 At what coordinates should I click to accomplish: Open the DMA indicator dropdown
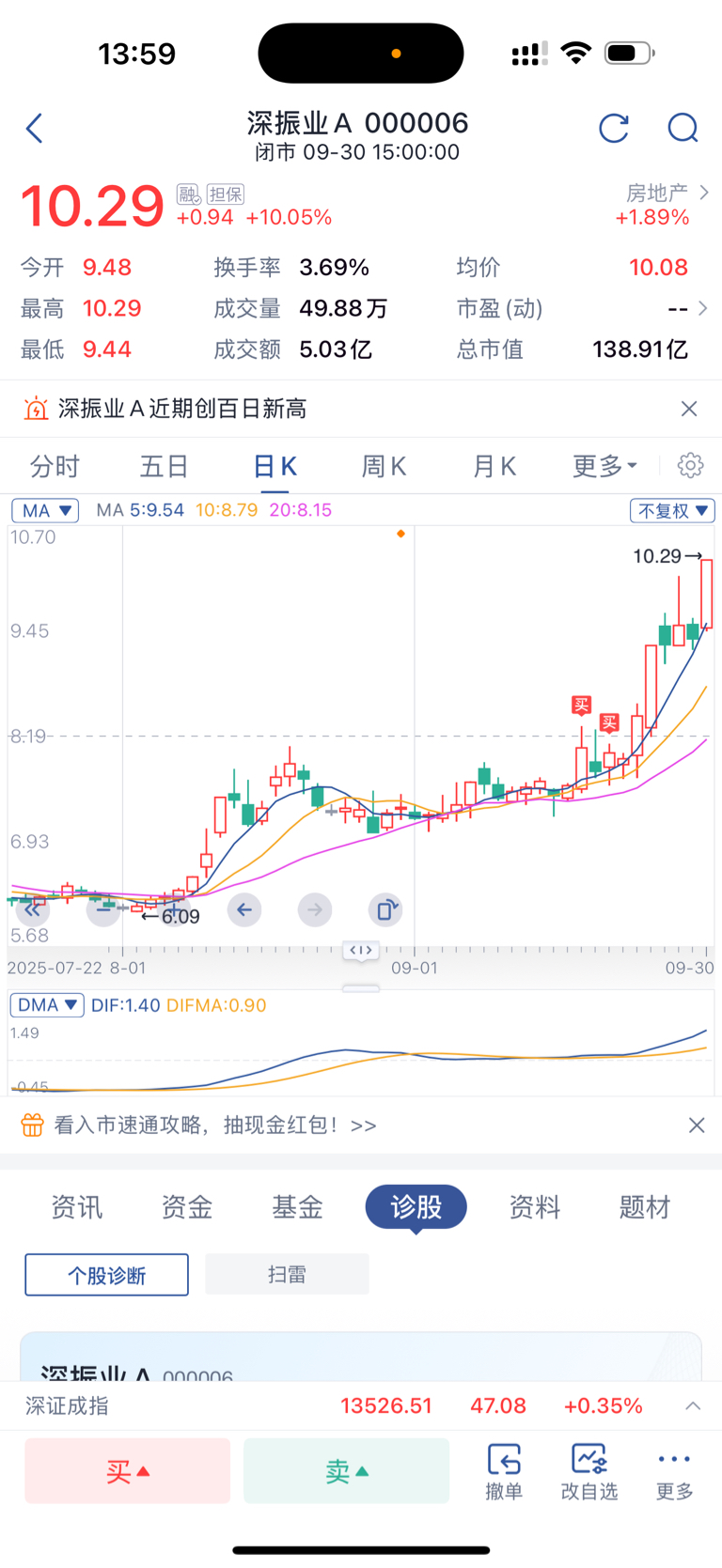coord(47,1004)
